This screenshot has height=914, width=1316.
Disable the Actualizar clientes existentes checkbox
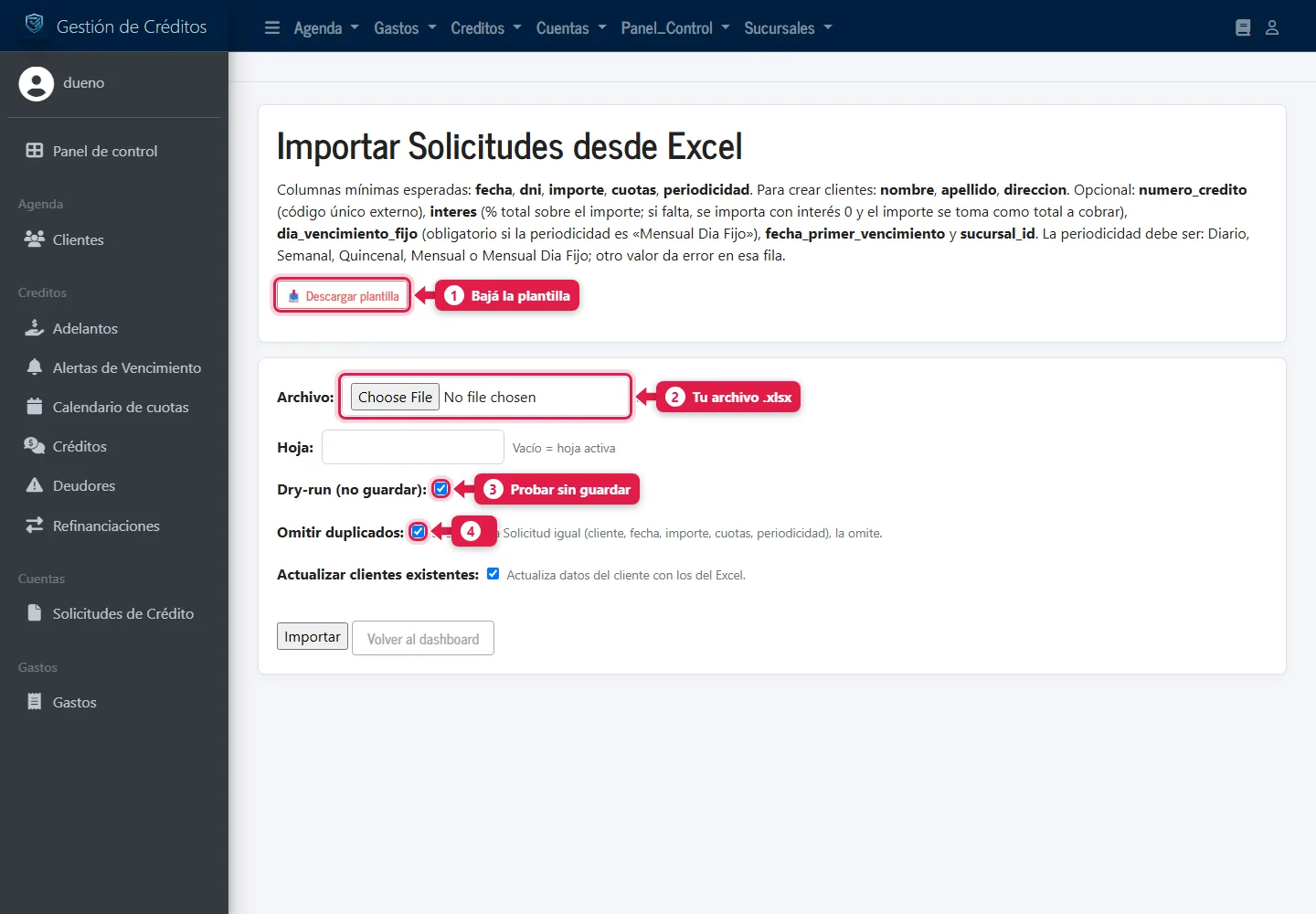point(493,574)
